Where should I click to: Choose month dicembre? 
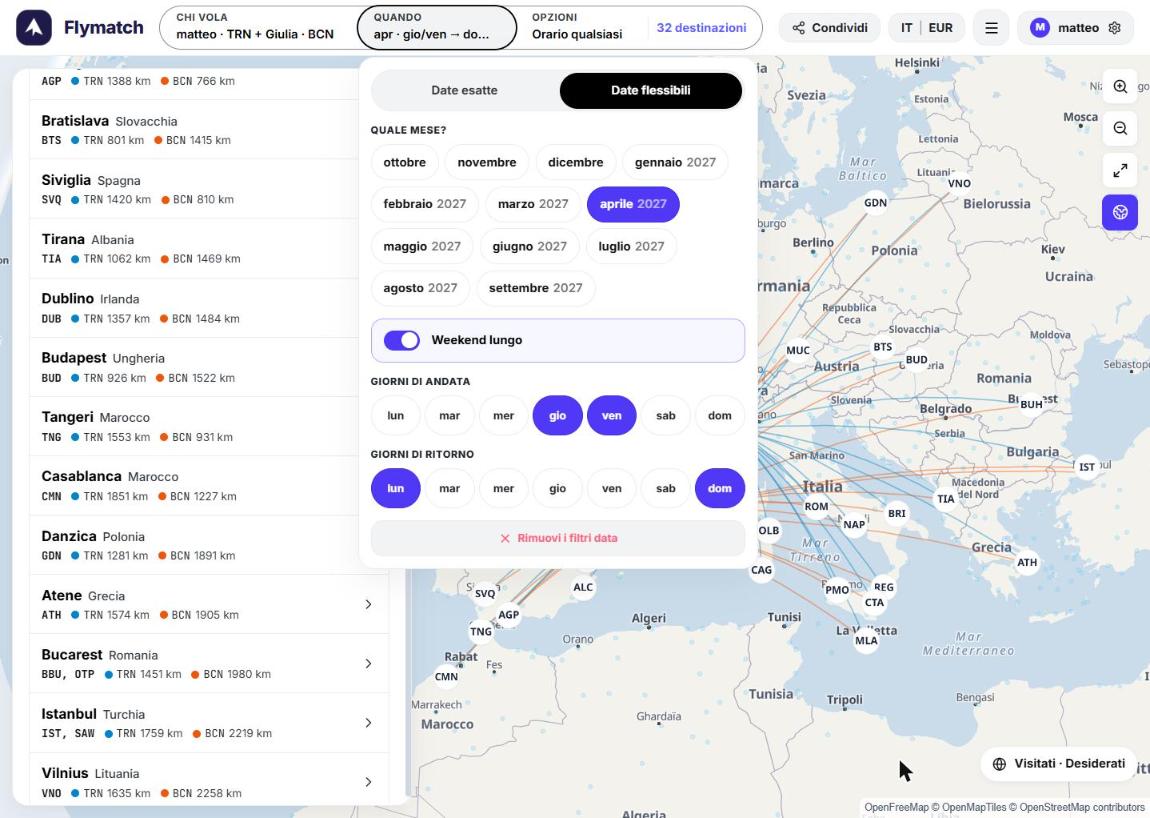(575, 162)
